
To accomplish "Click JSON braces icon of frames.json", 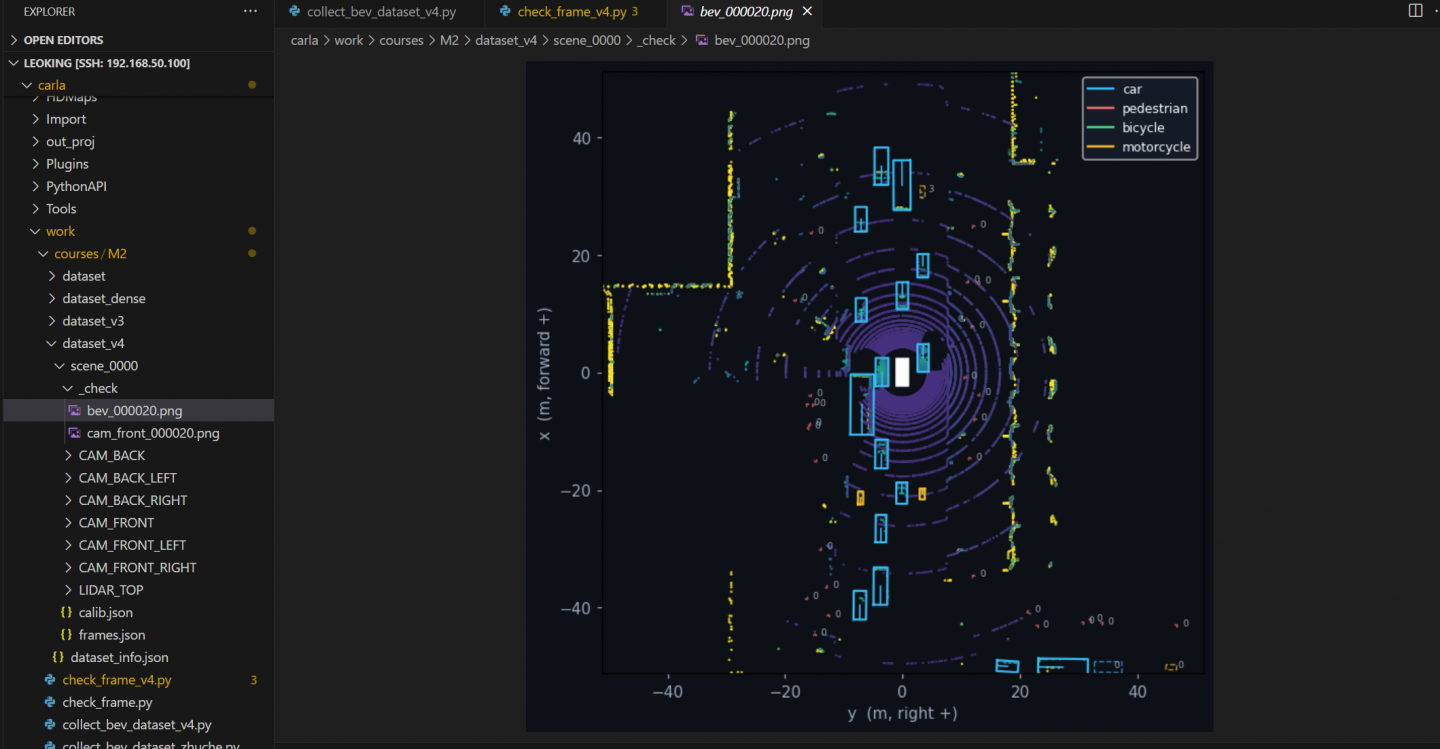I will click(x=66, y=635).
